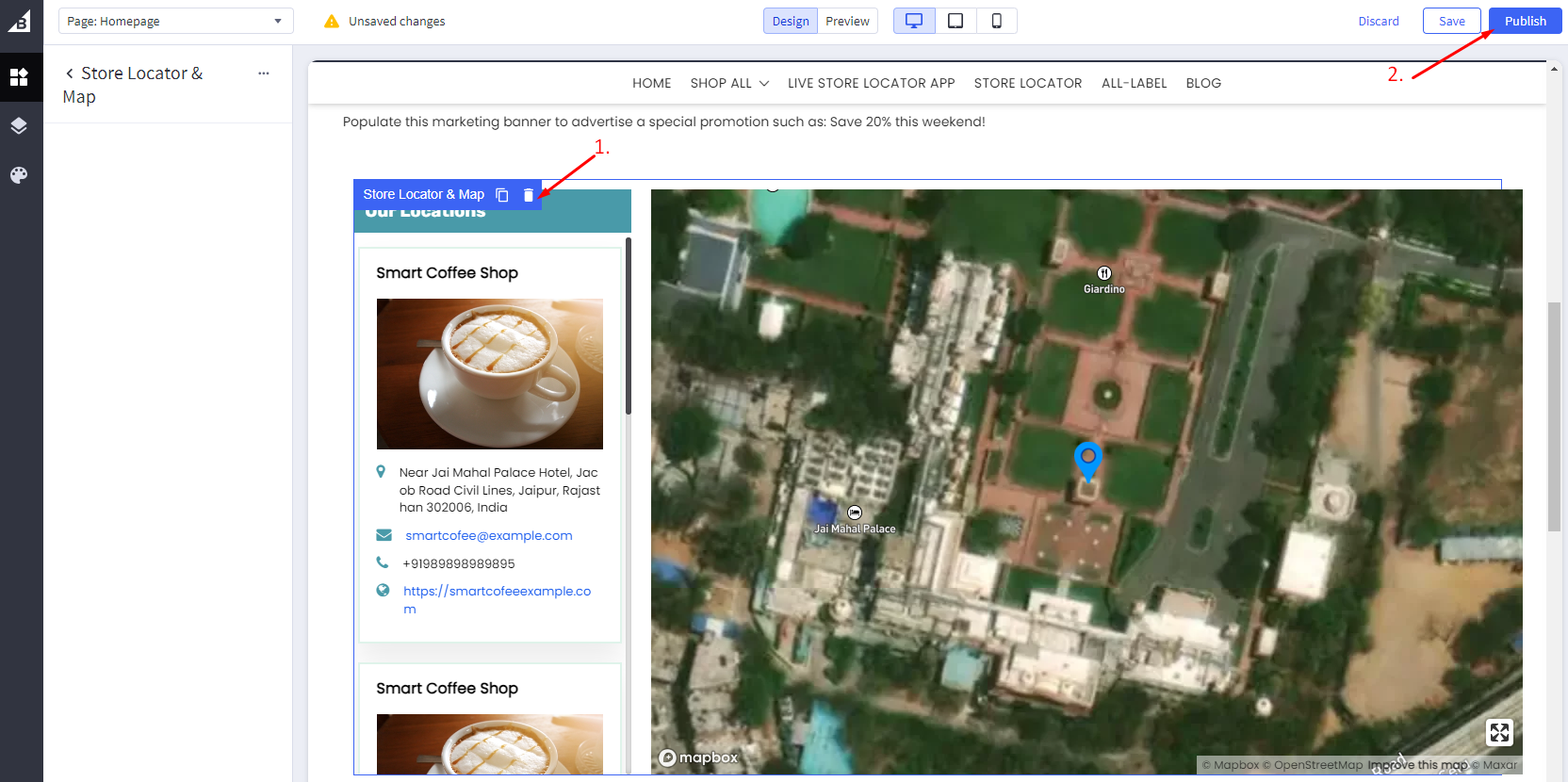
Task: Click the Near Jai Mahal Palace Hotel address
Action: [x=499, y=490]
